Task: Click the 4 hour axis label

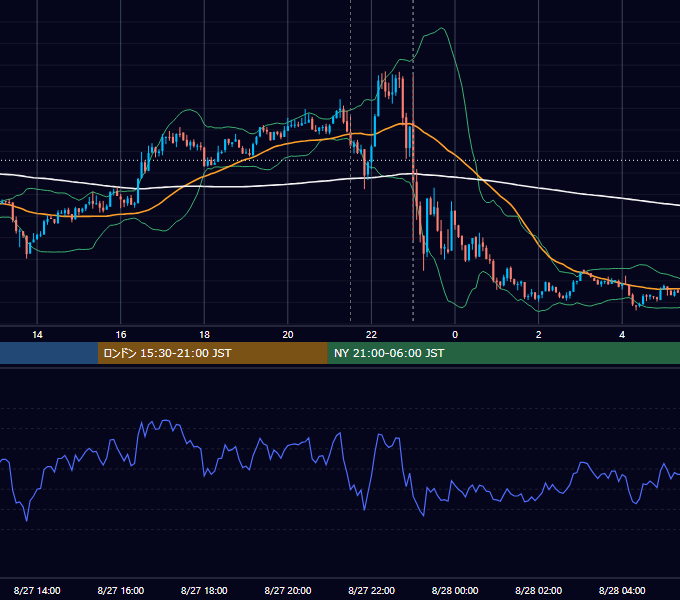Action: tap(622, 335)
